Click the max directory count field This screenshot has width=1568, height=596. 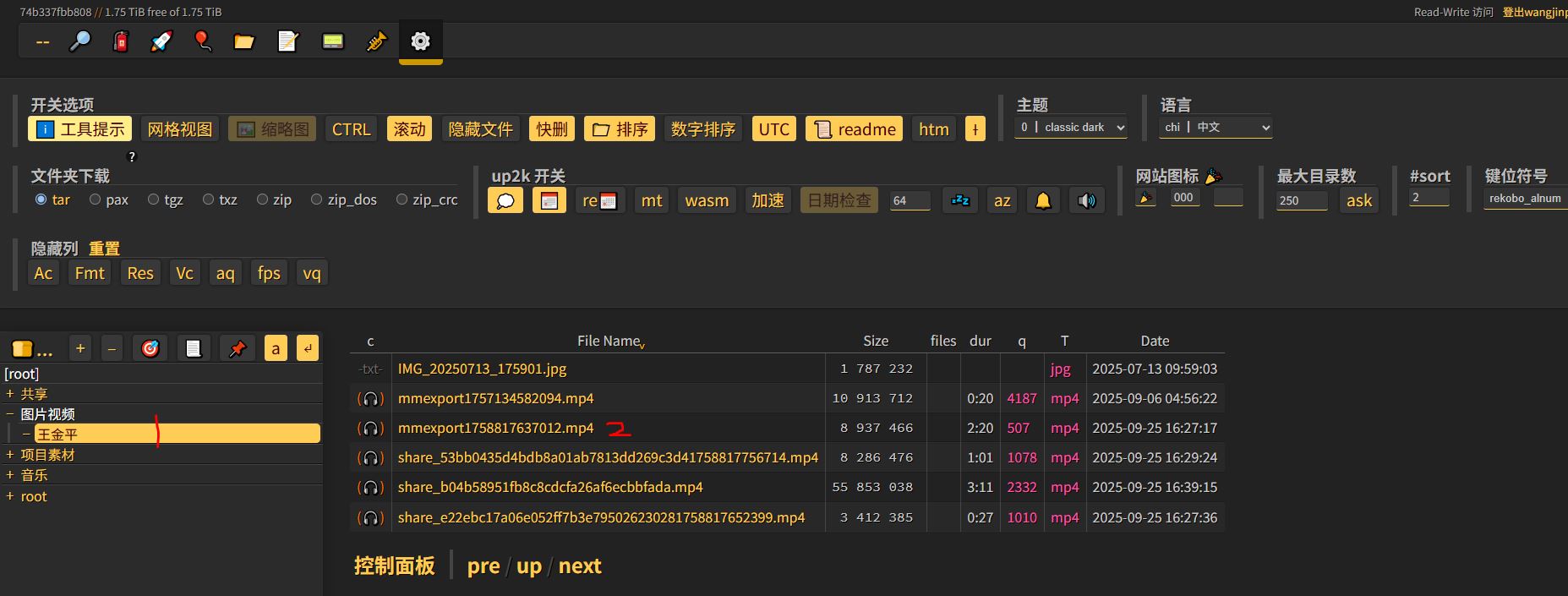click(x=1301, y=200)
